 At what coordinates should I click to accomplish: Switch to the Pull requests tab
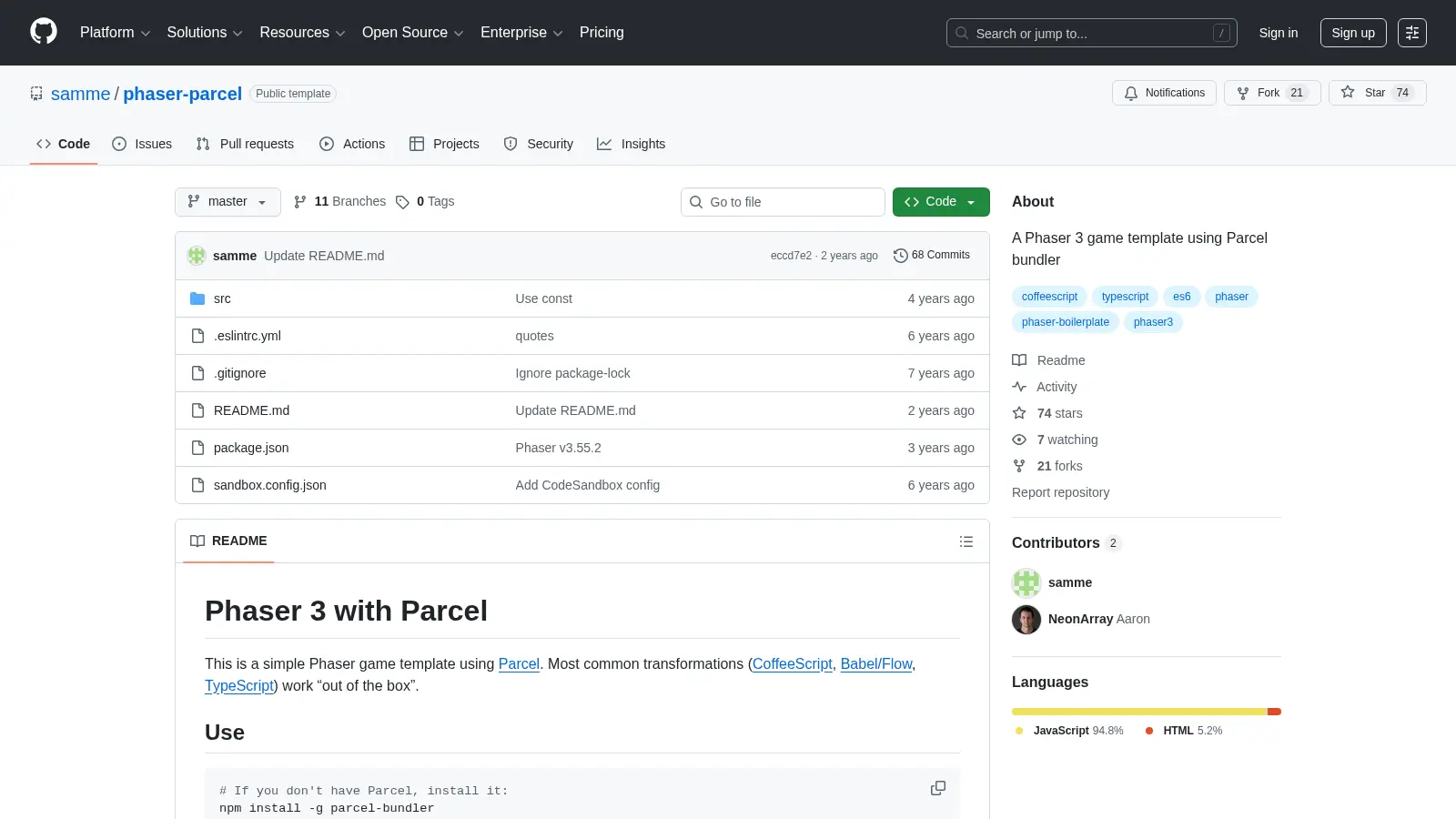[x=245, y=144]
